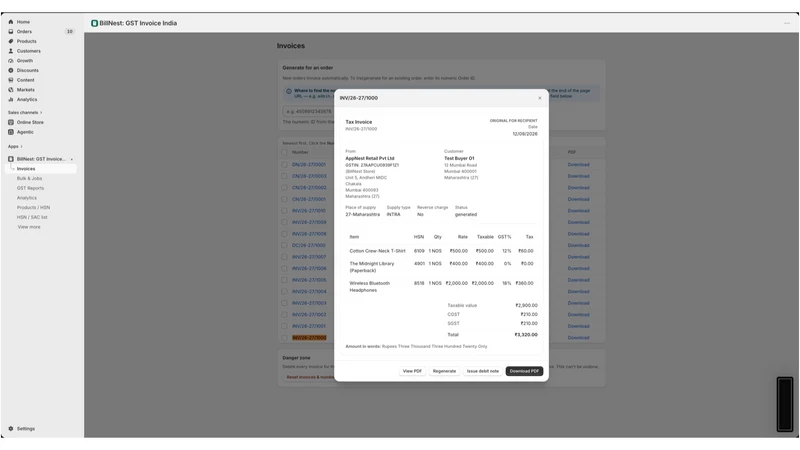
Task: Open the Online Store icon
Action: pos(11,122)
